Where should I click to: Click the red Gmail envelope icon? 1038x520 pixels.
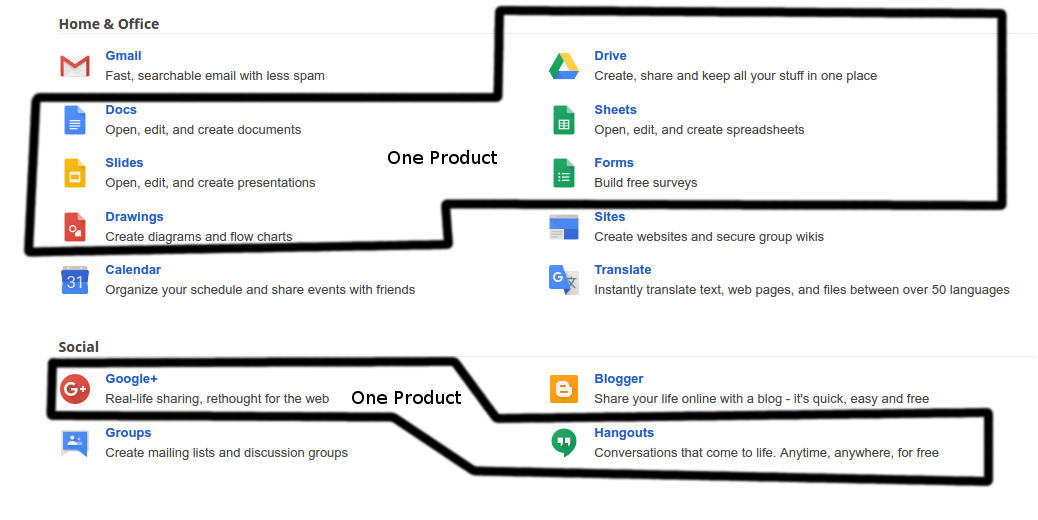75,66
